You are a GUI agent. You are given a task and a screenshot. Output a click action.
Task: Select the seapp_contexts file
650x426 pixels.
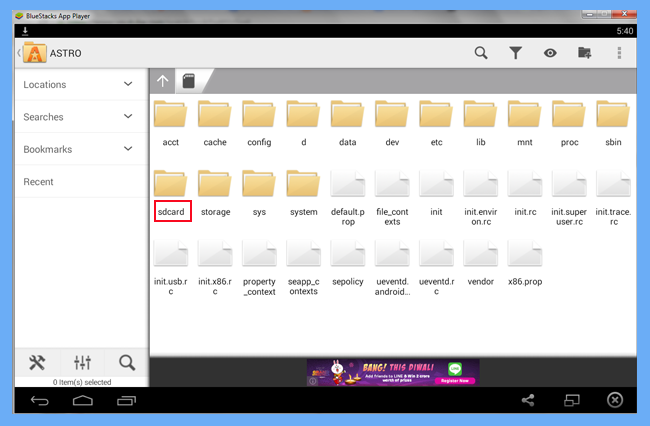(x=303, y=268)
